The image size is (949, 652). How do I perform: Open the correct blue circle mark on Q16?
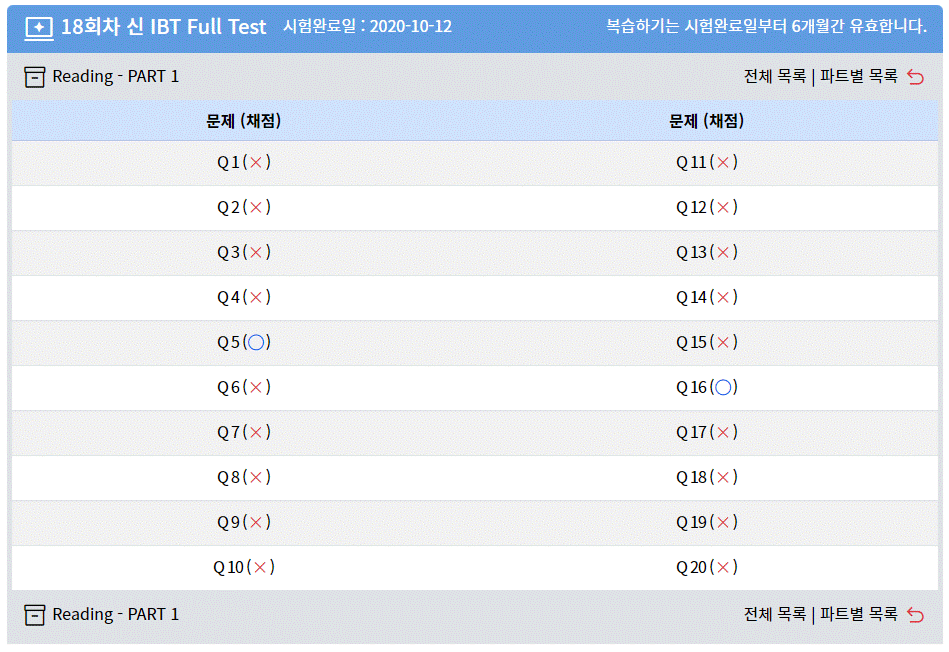tap(723, 387)
